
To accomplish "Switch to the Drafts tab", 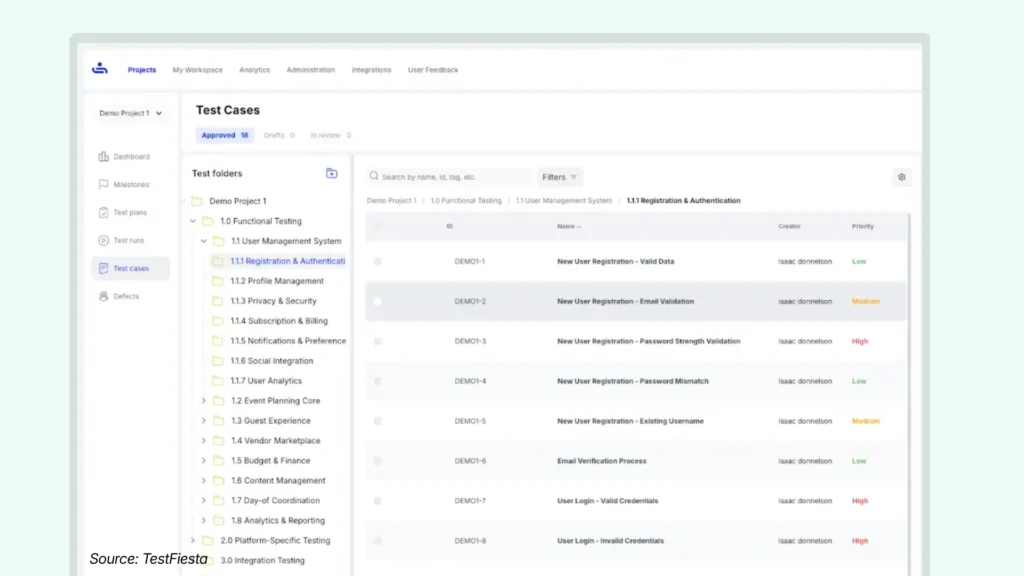I will [x=279, y=135].
